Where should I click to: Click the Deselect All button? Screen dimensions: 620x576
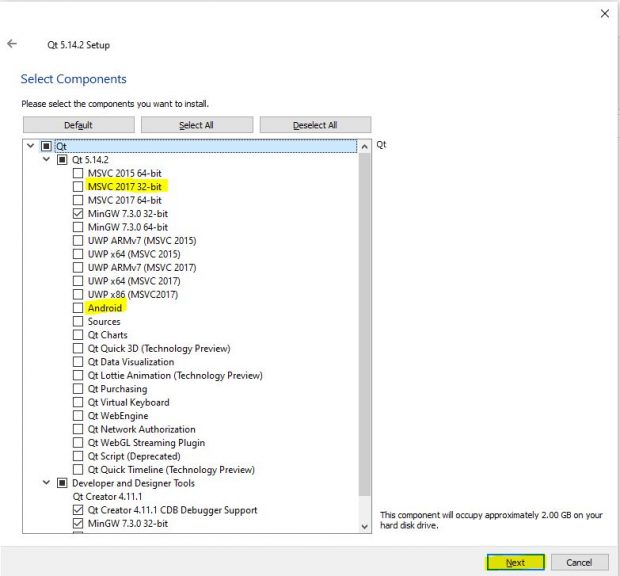click(x=315, y=125)
